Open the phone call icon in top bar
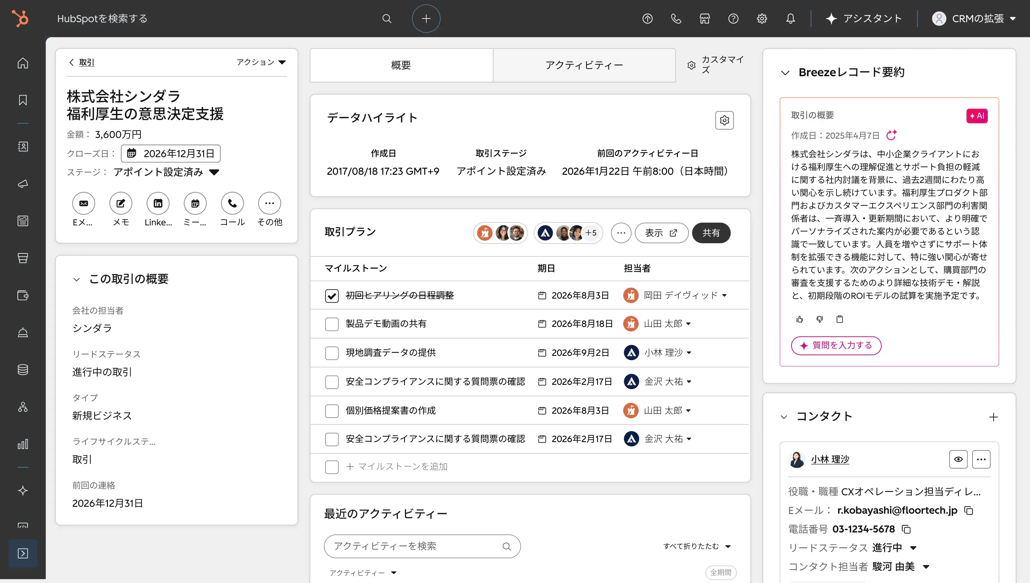Screen dimensions: 1030x583 click(676, 18)
